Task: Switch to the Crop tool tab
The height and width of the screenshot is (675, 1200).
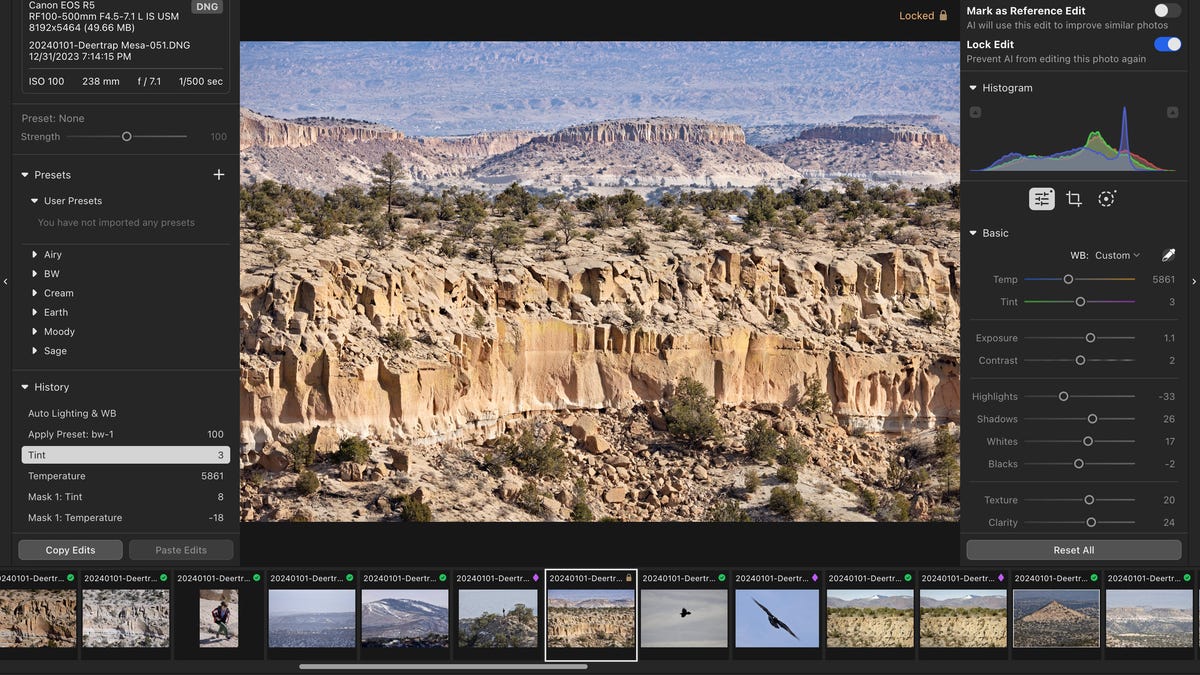Action: point(1073,198)
